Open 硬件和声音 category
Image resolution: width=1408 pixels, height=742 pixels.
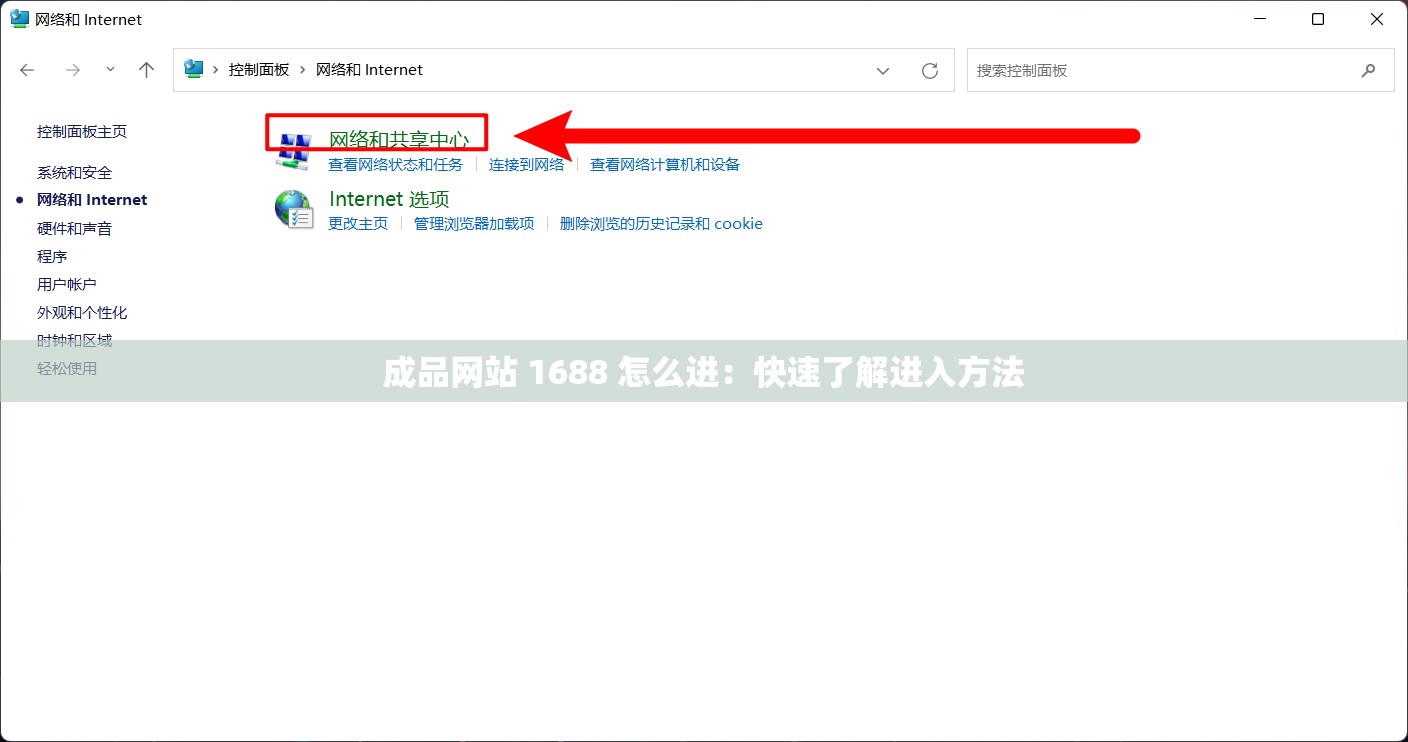pos(75,229)
